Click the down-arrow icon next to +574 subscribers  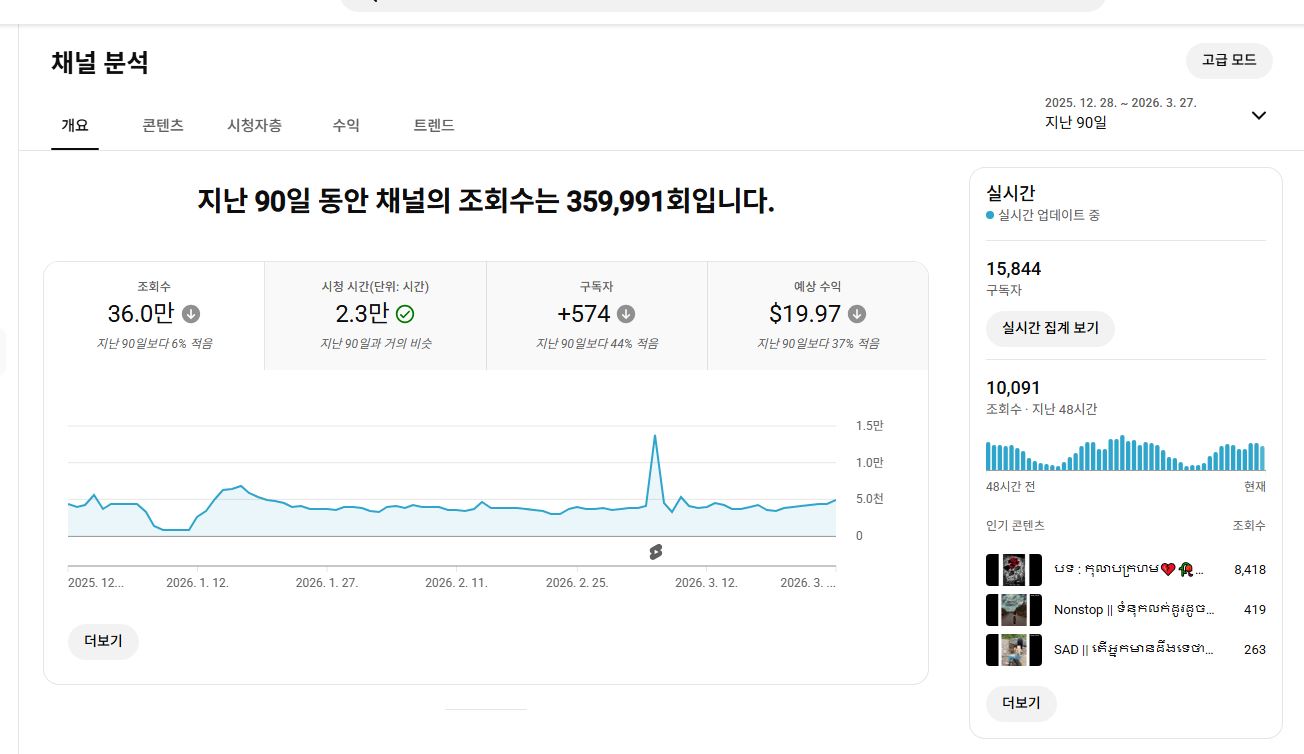click(x=626, y=314)
